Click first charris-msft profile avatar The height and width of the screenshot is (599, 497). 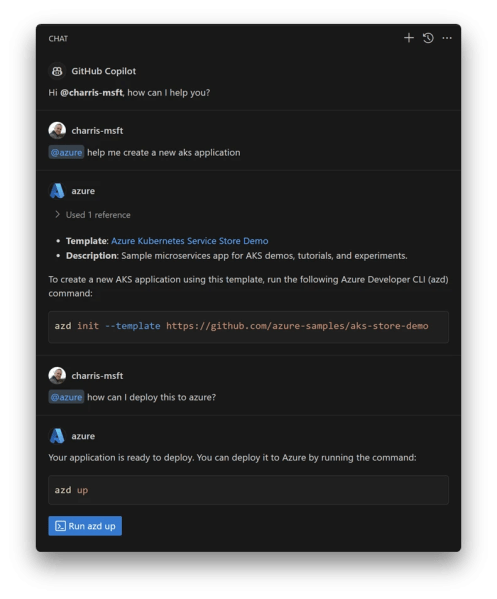(57, 131)
